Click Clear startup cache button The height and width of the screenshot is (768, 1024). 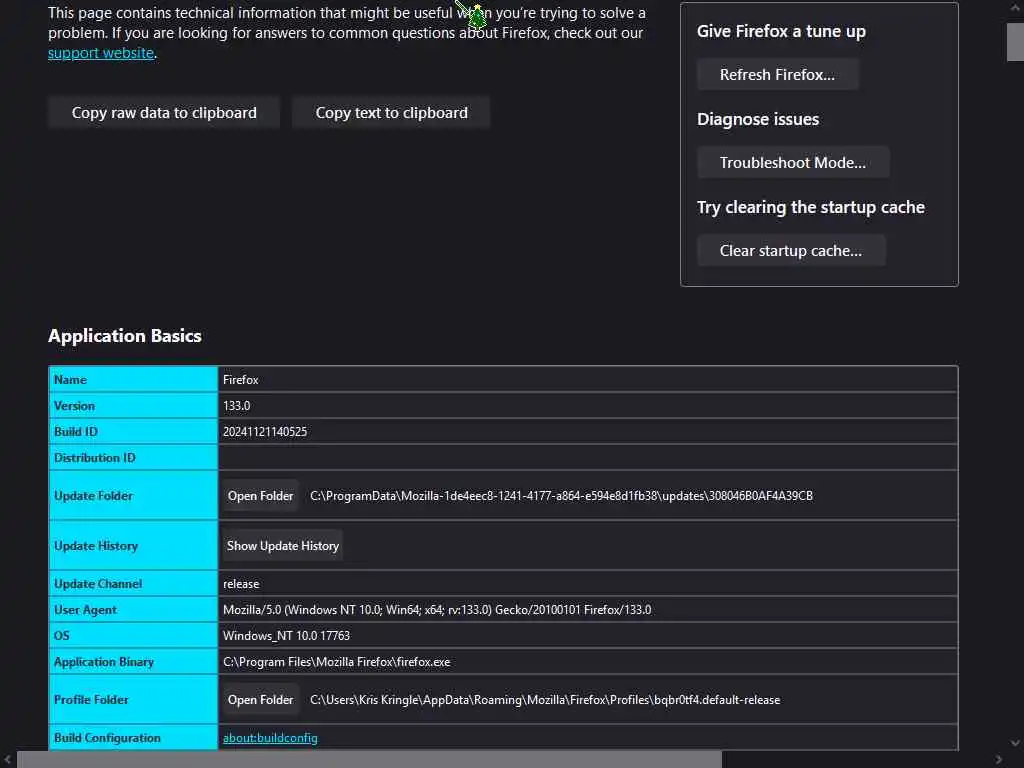(791, 251)
